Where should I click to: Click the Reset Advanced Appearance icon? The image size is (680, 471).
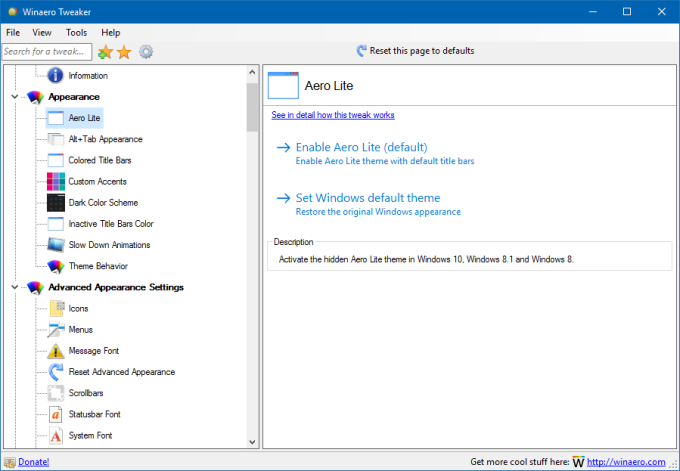(56, 372)
